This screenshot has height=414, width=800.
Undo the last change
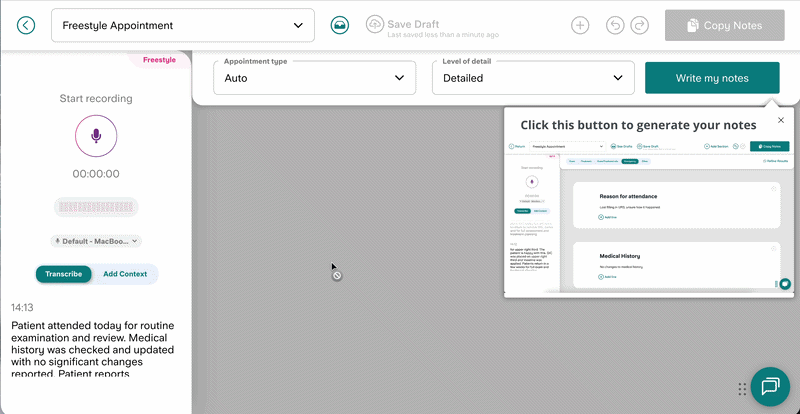(615, 25)
